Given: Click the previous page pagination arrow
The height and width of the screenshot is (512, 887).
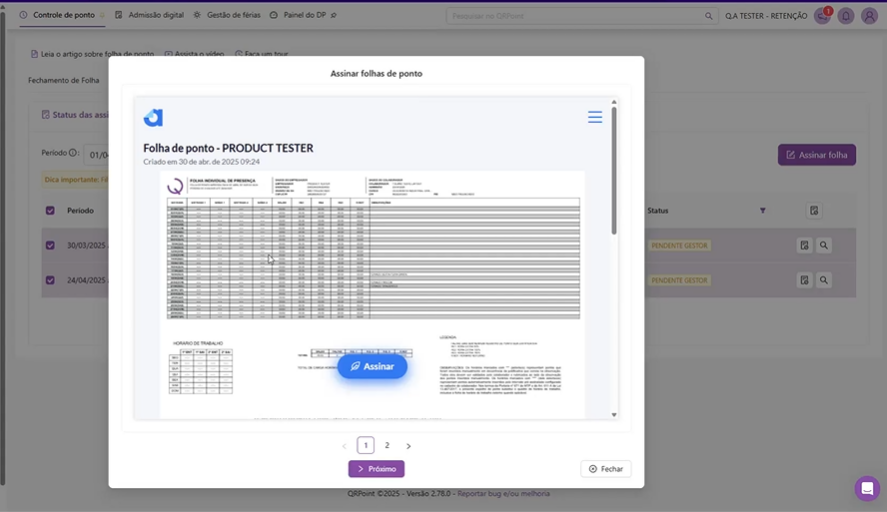Looking at the screenshot, I should coord(344,446).
